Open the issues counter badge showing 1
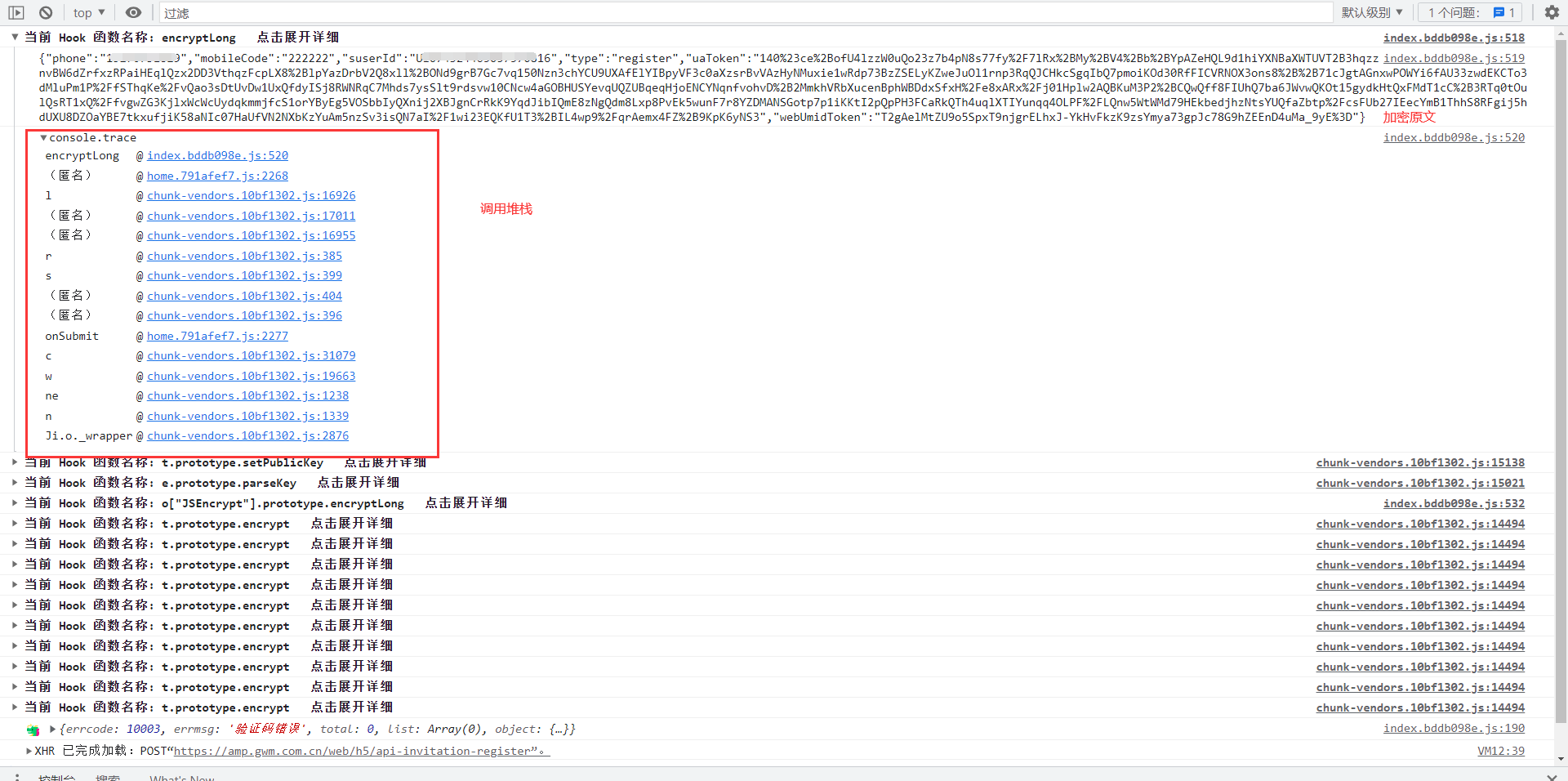The width and height of the screenshot is (1568, 781). pyautogui.click(x=1471, y=12)
